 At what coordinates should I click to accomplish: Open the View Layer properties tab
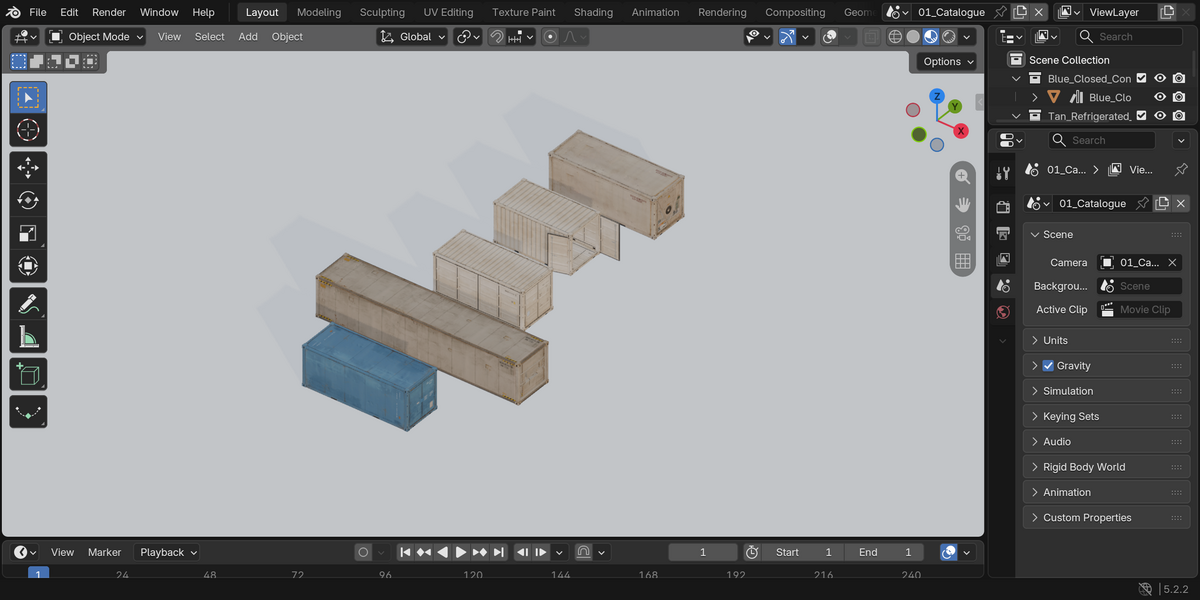[x=1003, y=259]
